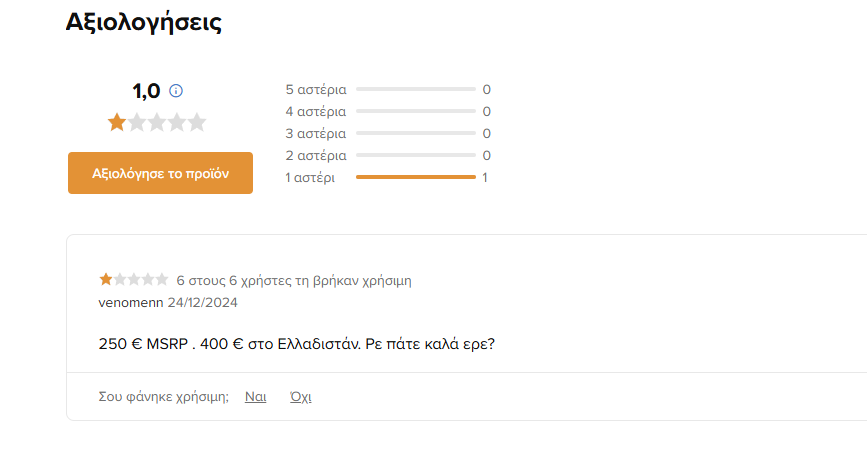The height and width of the screenshot is (468, 867).
Task: Click the review text about 250 € MSRP
Action: (296, 344)
